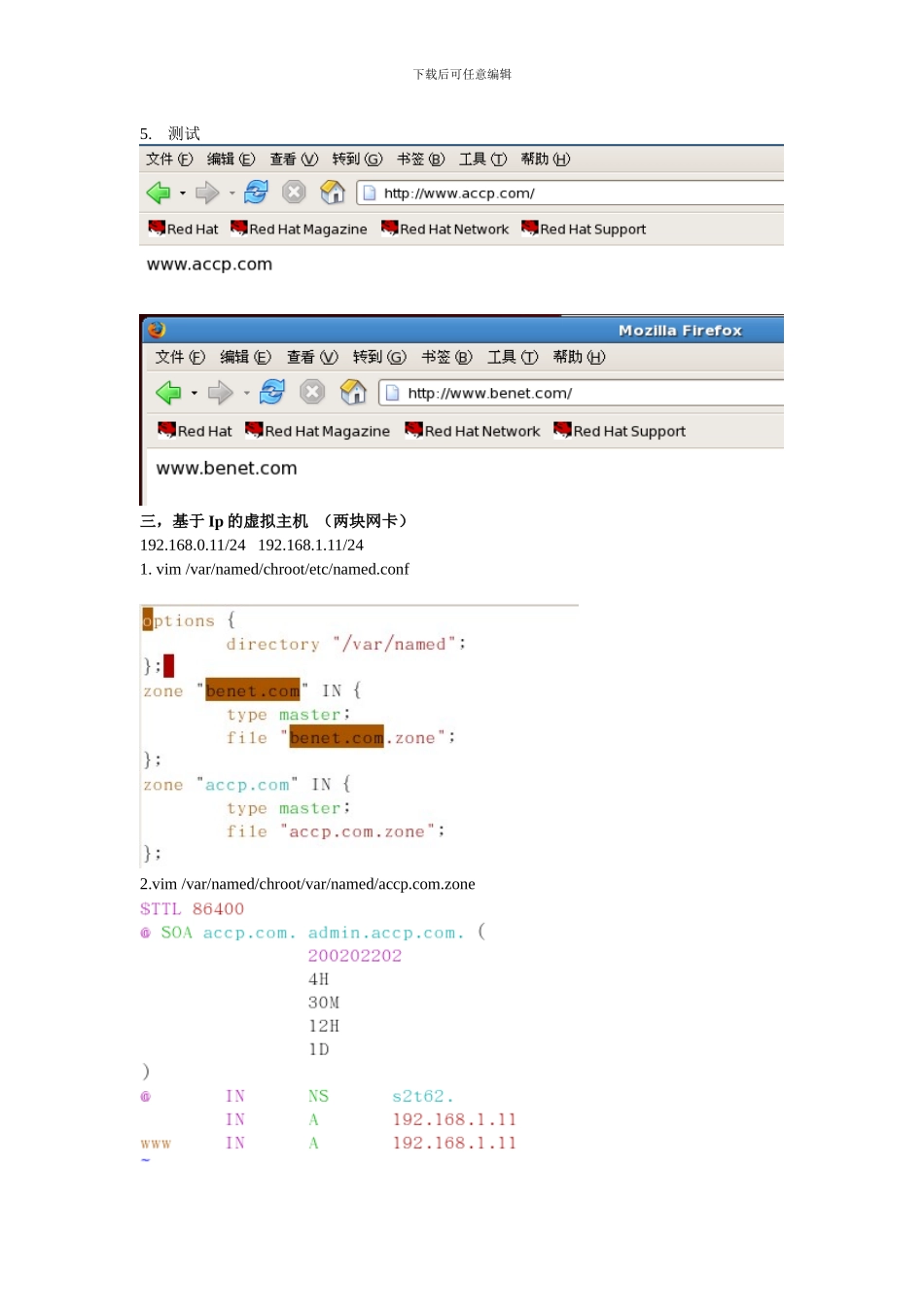
Task: Open 编辑 menu in benet.com Firefox window
Action: pyautogui.click(x=245, y=357)
